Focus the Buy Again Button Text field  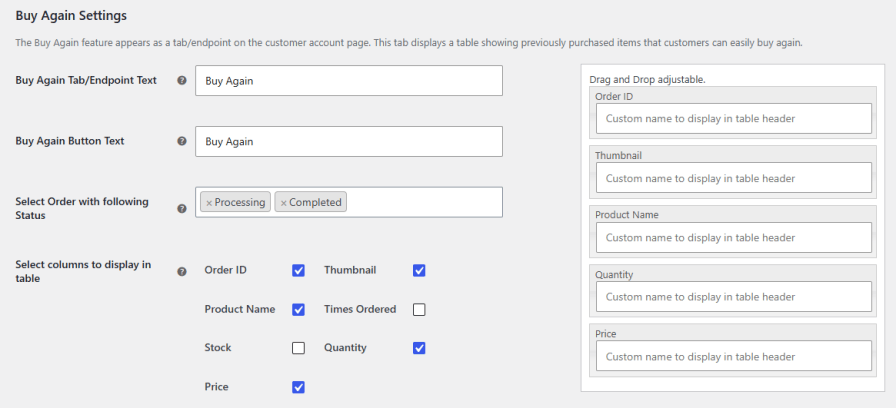(x=349, y=141)
